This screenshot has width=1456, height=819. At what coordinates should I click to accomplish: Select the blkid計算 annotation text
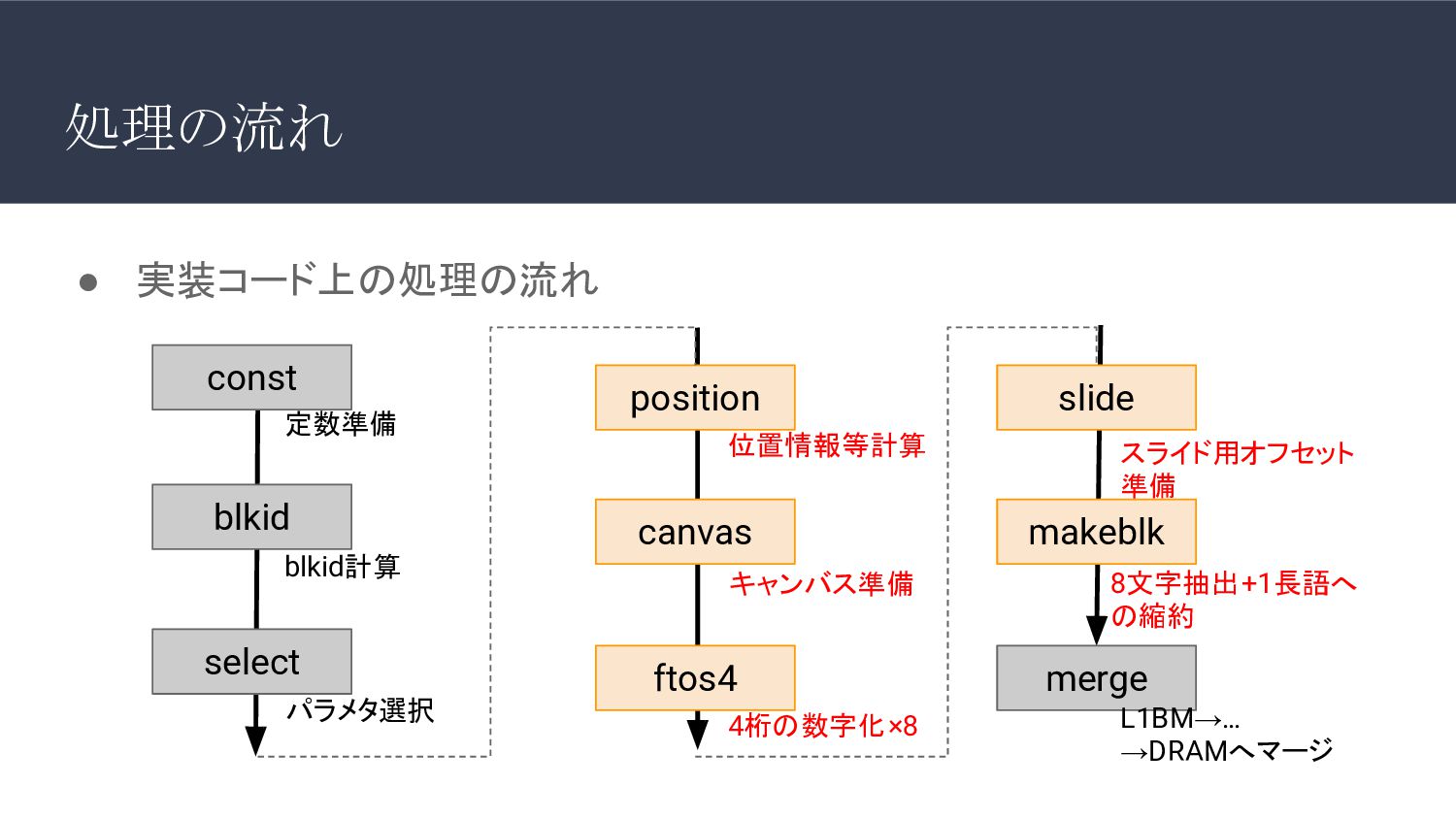pyautogui.click(x=342, y=567)
